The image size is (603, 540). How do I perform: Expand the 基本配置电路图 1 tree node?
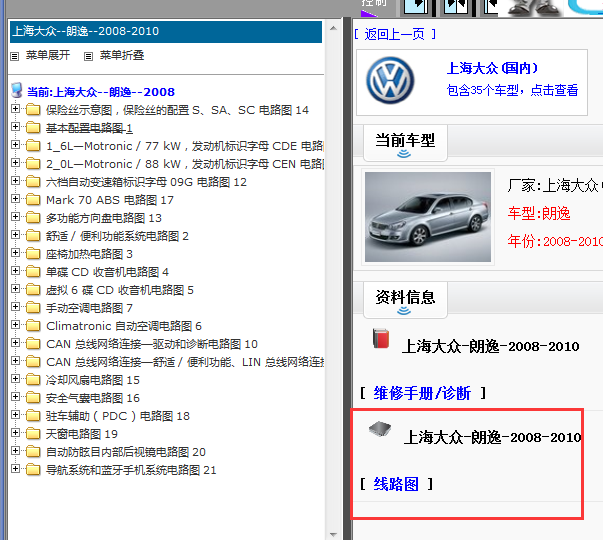pos(15,127)
